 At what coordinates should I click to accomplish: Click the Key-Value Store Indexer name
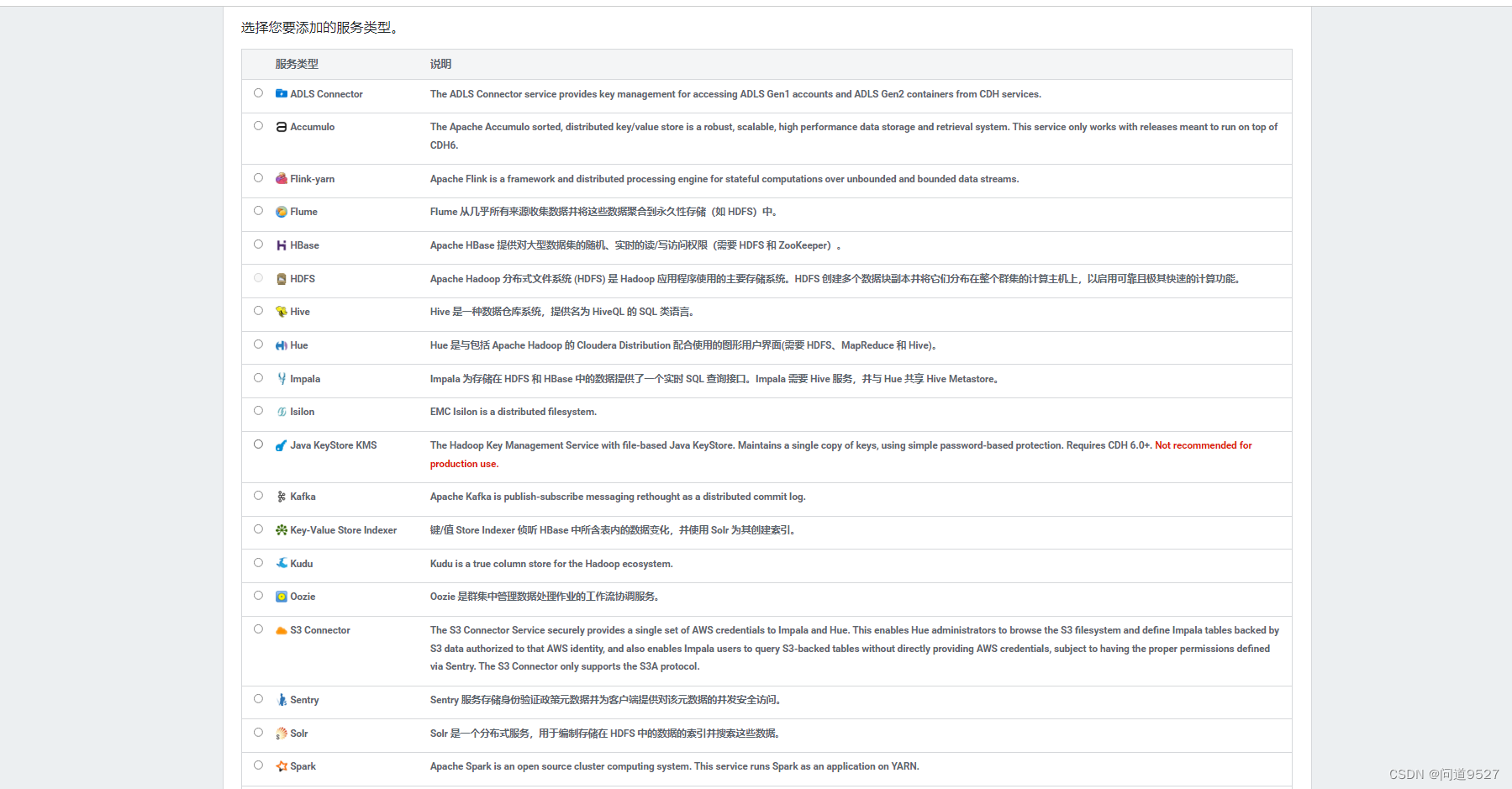point(343,530)
